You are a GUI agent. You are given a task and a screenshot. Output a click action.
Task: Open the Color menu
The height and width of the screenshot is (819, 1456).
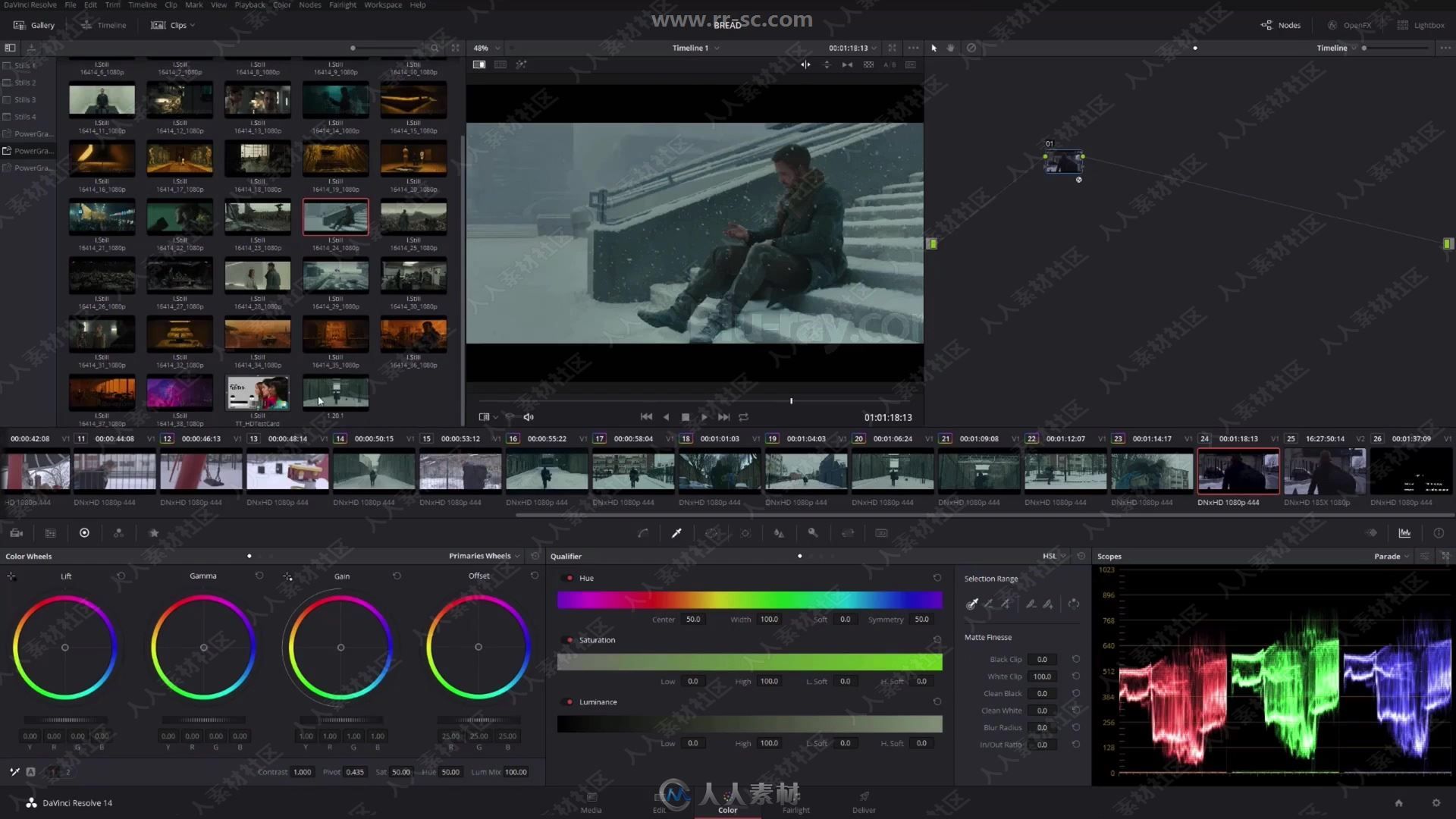[x=281, y=5]
